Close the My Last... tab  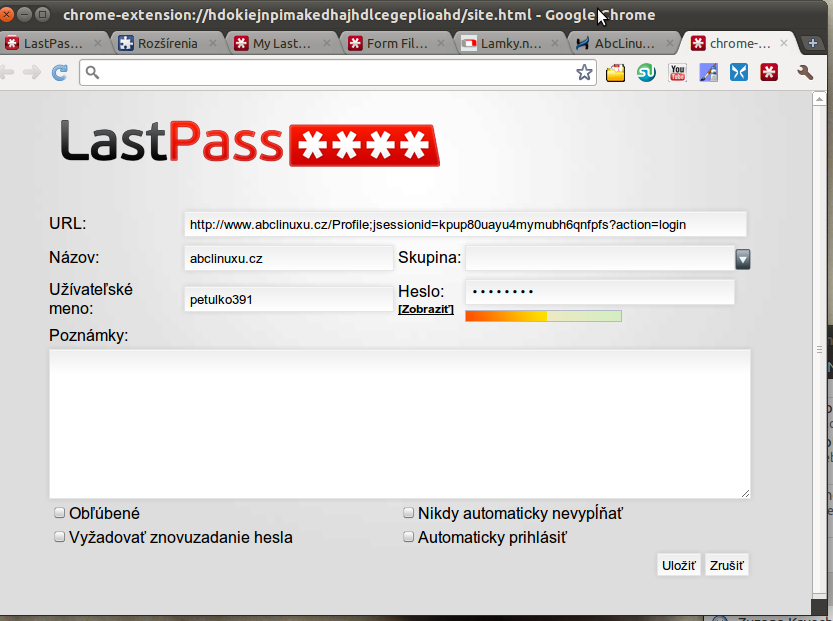tap(327, 43)
